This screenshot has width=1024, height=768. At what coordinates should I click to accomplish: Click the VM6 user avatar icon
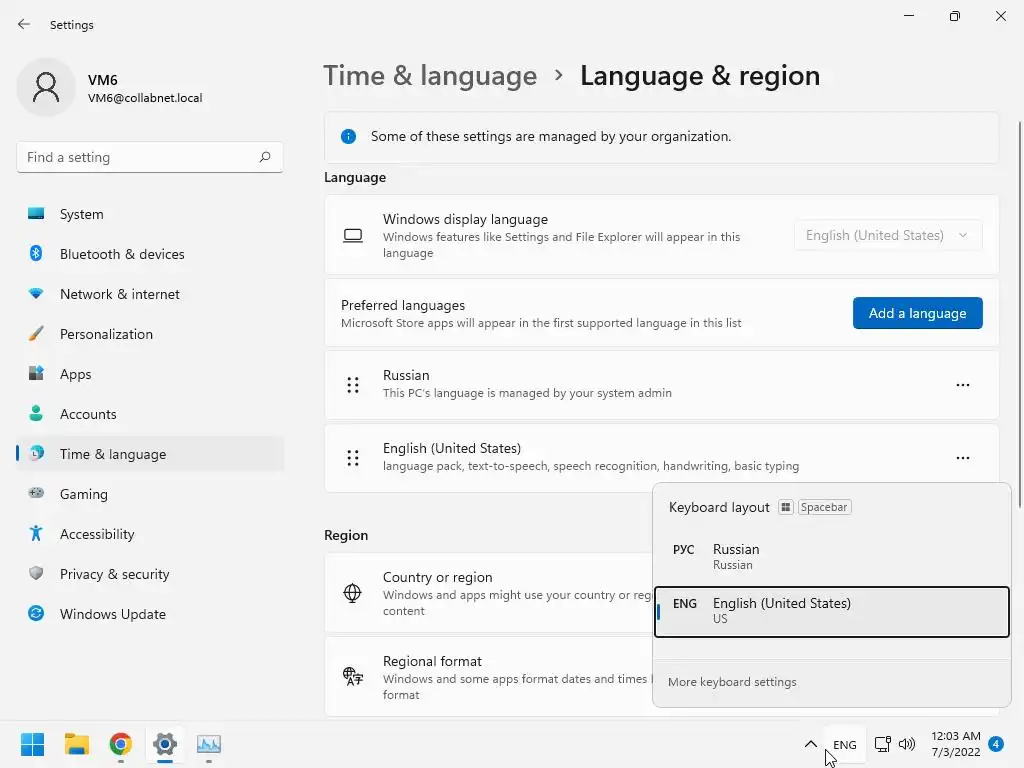point(46,87)
